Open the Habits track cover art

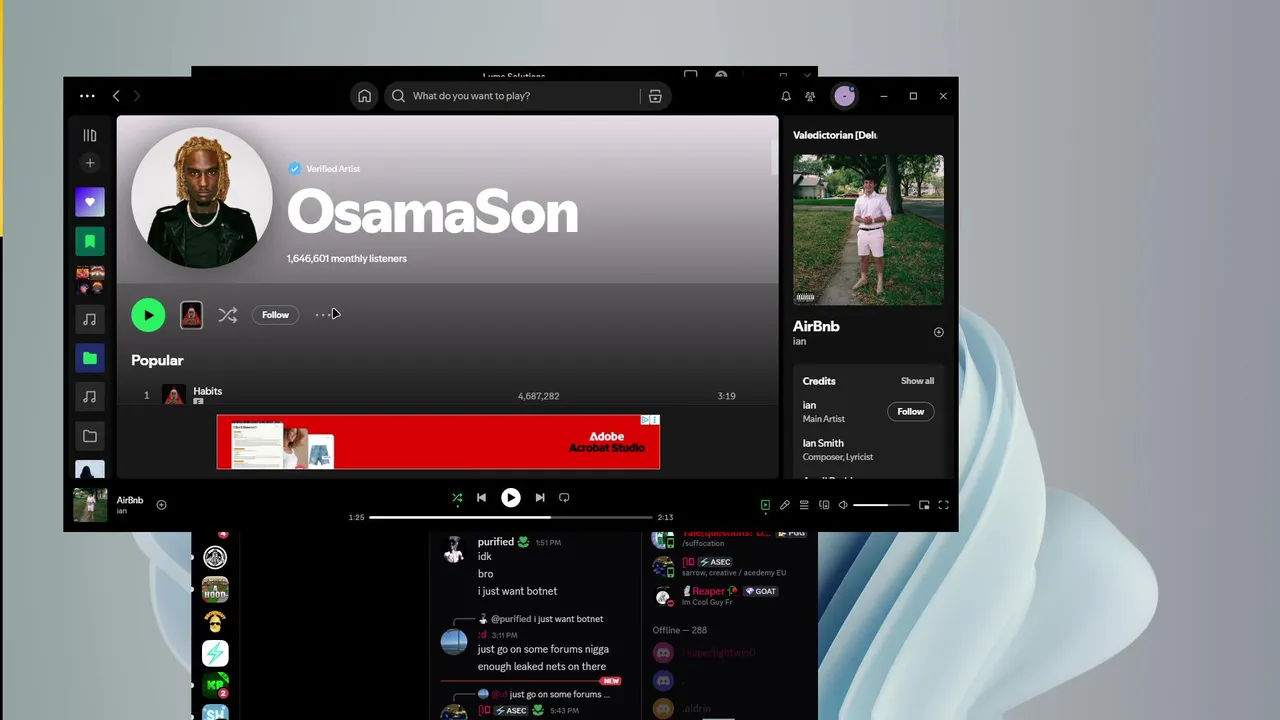[x=174, y=395]
